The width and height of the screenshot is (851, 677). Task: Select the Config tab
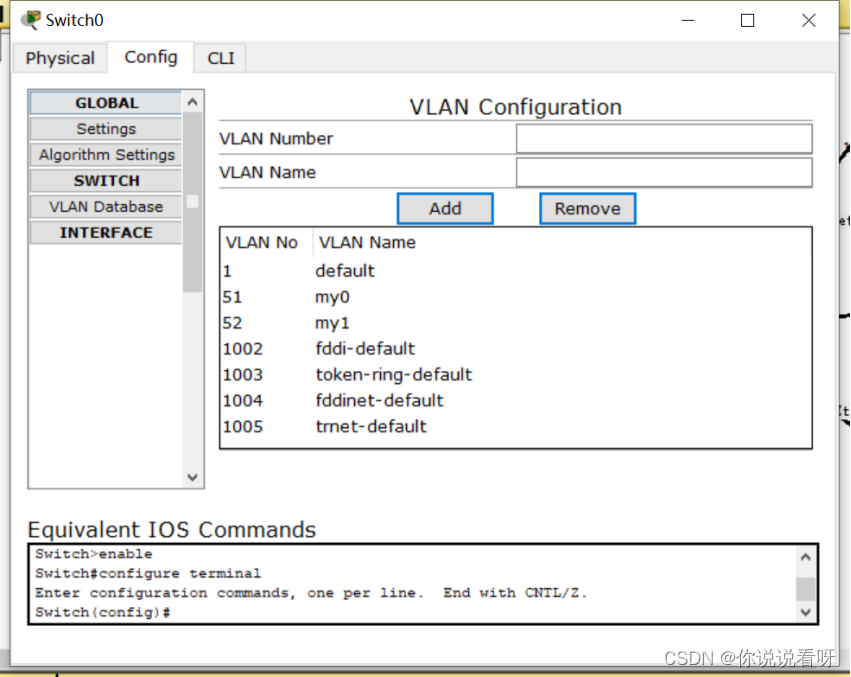[150, 57]
